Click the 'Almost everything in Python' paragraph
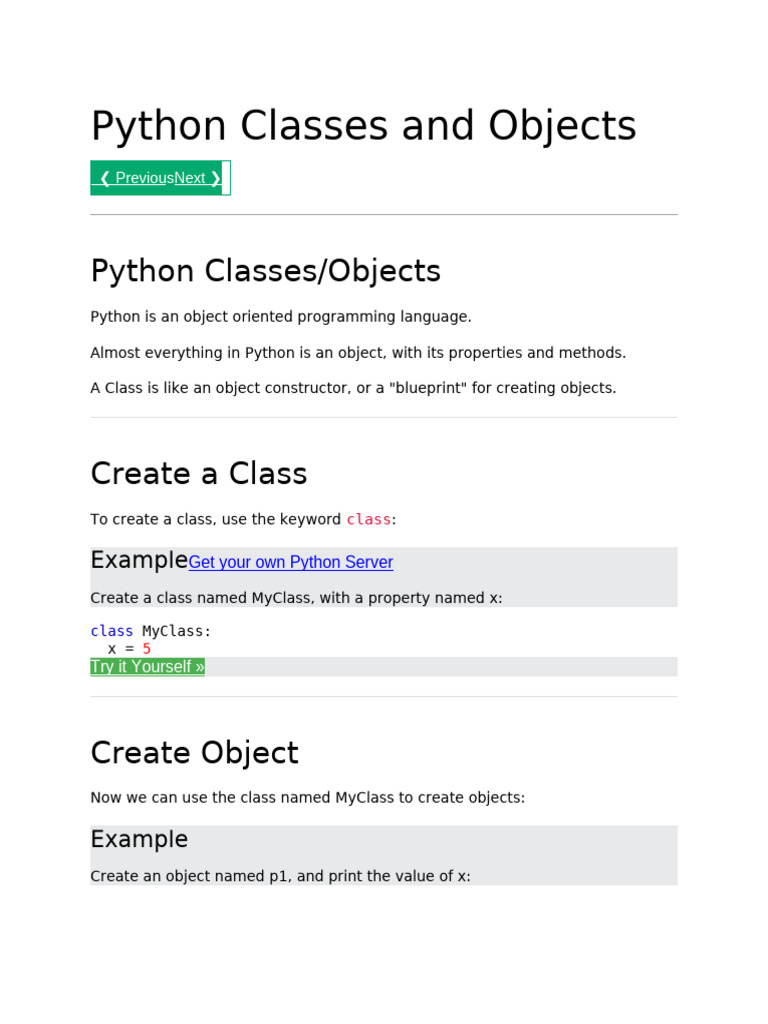This screenshot has height=1024, width=768. tap(358, 353)
